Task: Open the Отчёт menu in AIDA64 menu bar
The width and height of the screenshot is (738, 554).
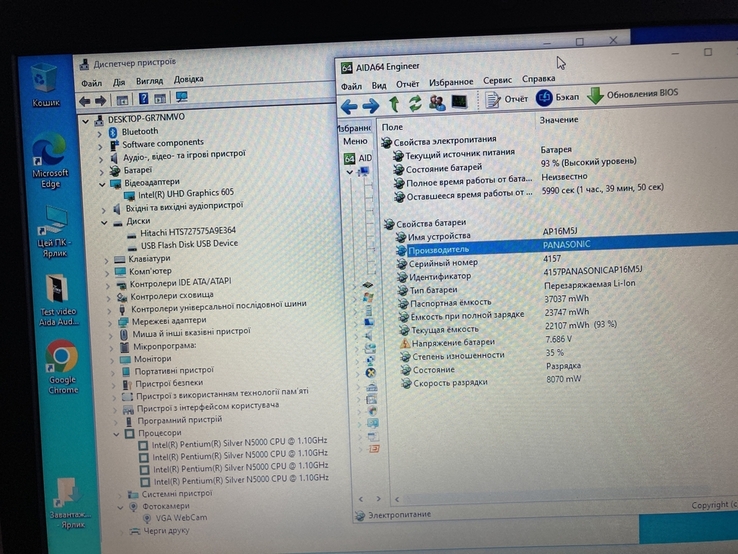Action: [407, 84]
